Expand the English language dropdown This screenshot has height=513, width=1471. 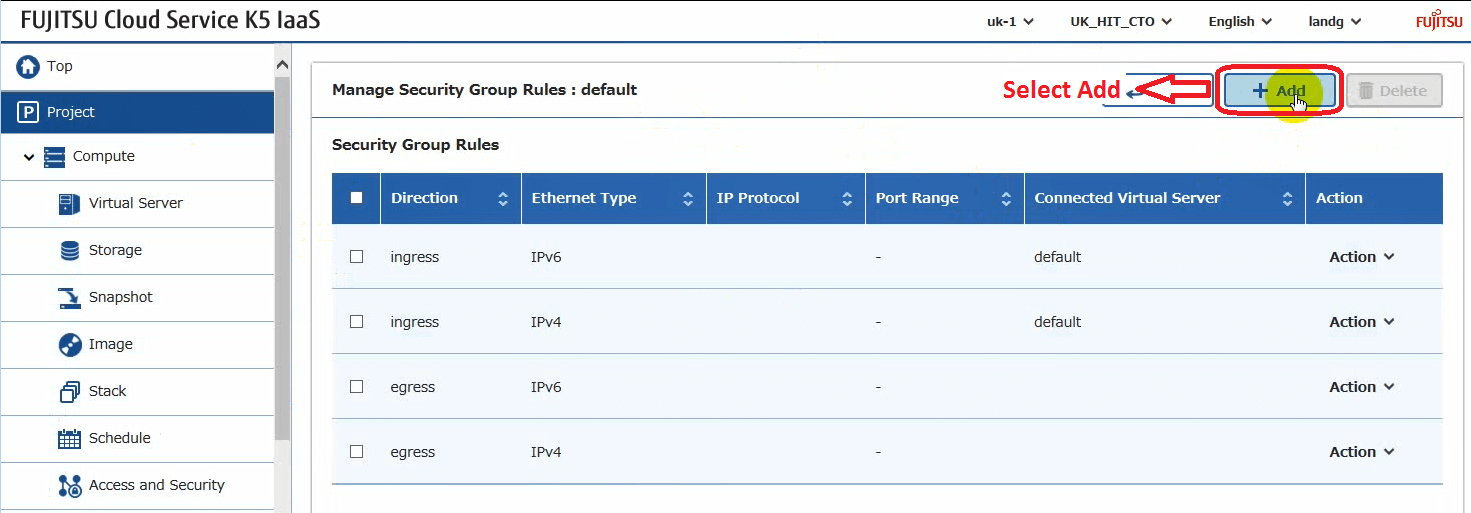pos(1239,22)
